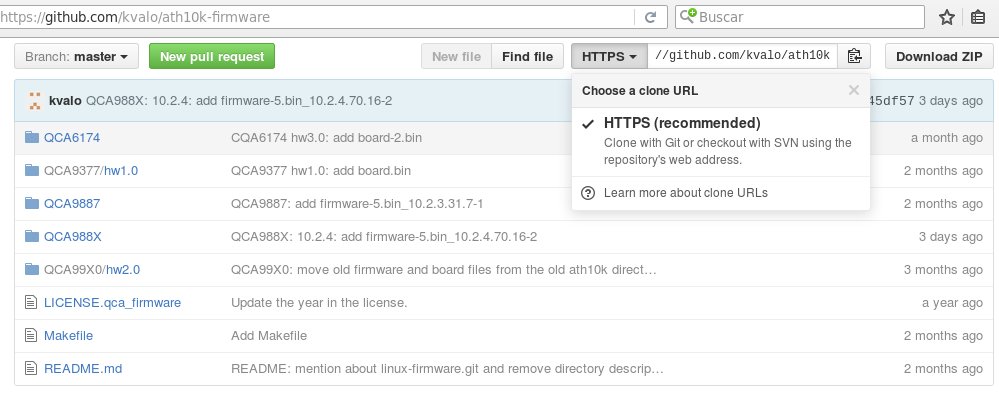Bookmark this page with star icon
This screenshot has height=394, width=999.
tap(947, 17)
